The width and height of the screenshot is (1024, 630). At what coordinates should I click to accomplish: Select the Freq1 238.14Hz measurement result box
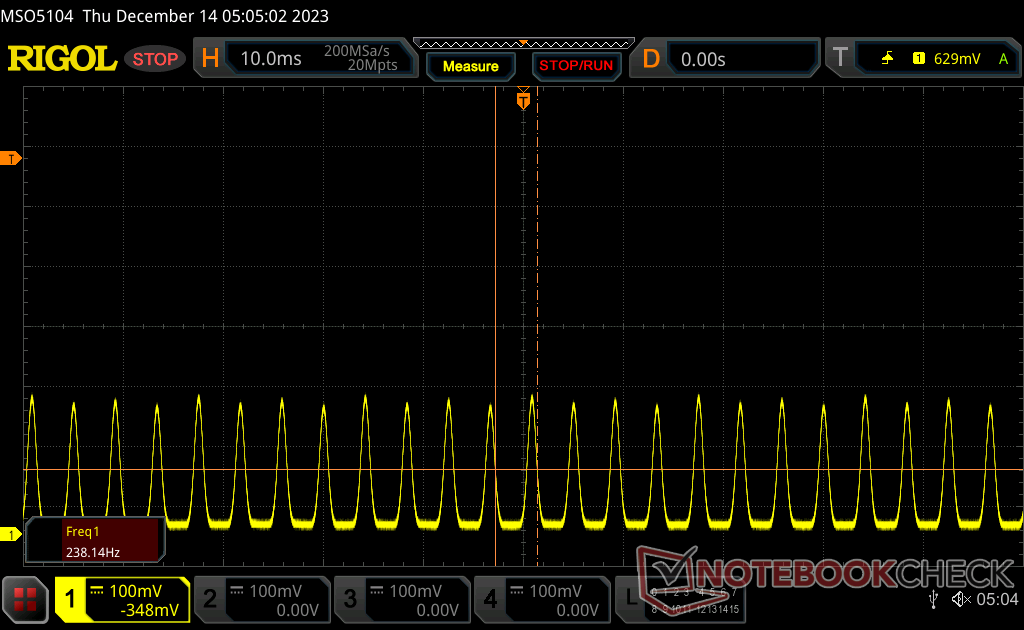coord(93,540)
